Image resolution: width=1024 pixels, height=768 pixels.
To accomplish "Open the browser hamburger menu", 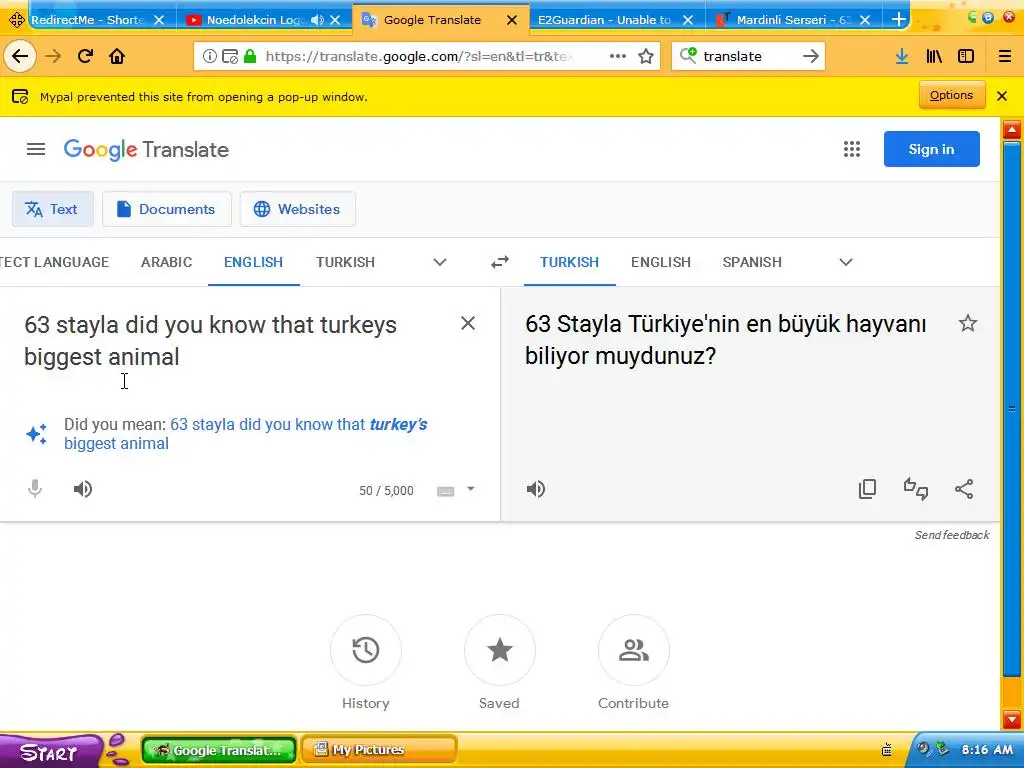I will 1005,56.
